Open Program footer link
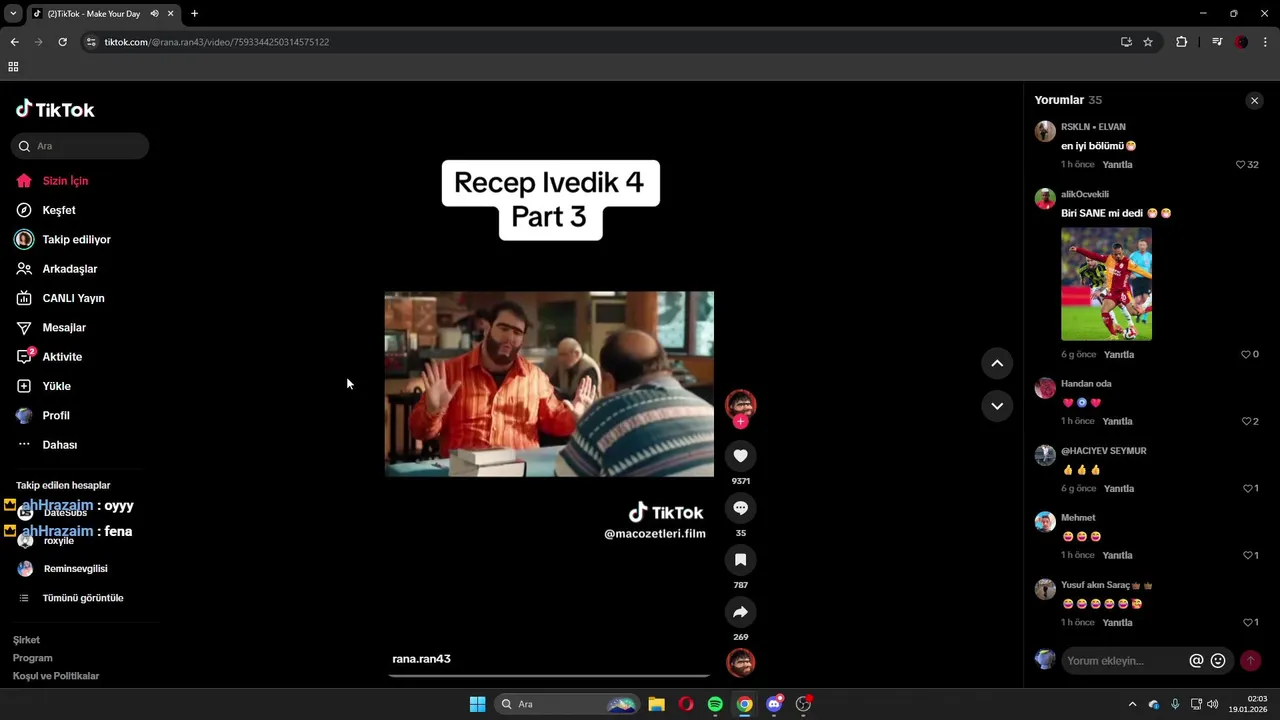1280x720 pixels. [x=32, y=658]
